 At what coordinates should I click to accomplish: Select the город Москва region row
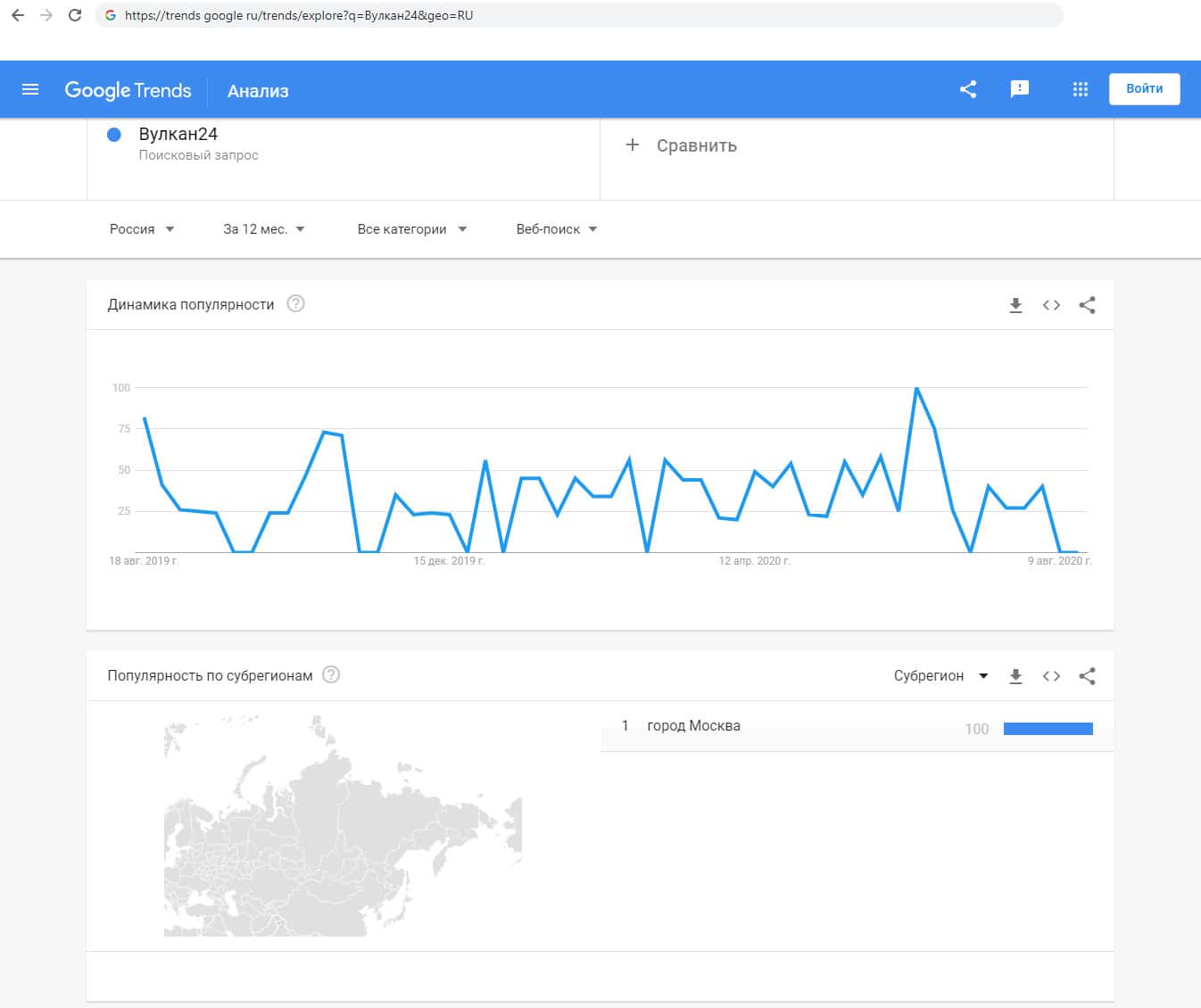click(x=693, y=726)
